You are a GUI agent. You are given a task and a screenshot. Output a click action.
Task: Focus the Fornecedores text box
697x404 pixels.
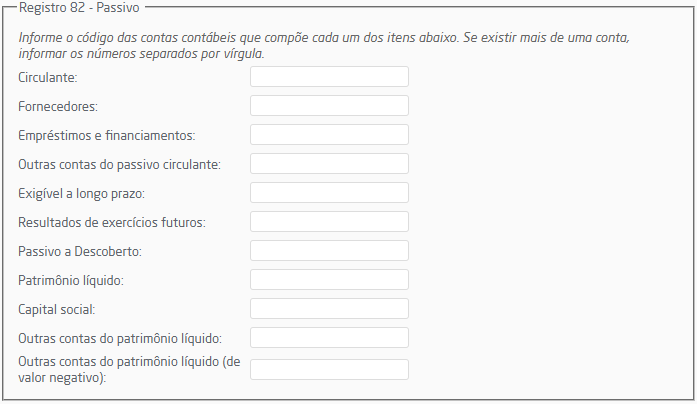coord(329,106)
